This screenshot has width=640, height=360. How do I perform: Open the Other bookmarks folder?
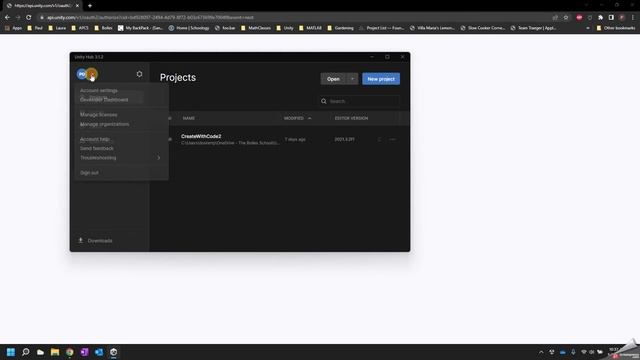(x=616, y=28)
